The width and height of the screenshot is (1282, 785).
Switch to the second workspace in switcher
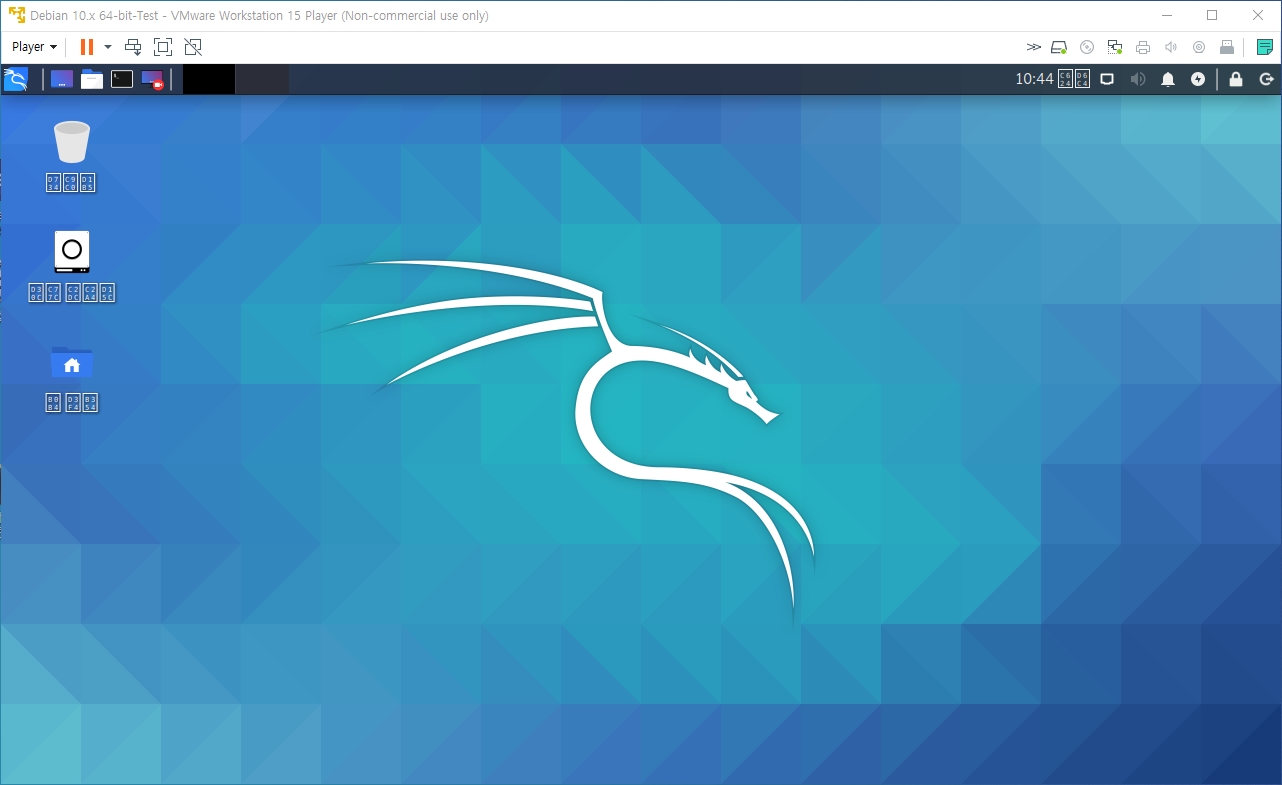pyautogui.click(x=263, y=79)
